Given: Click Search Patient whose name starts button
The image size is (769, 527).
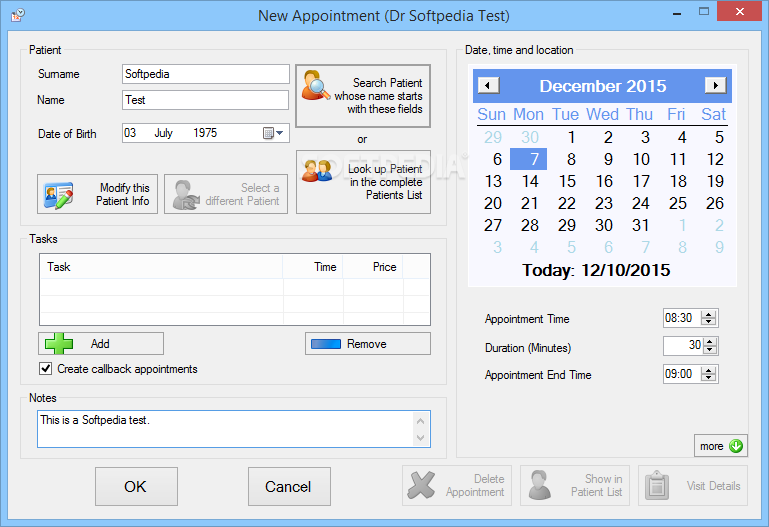Looking at the screenshot, I should [363, 96].
